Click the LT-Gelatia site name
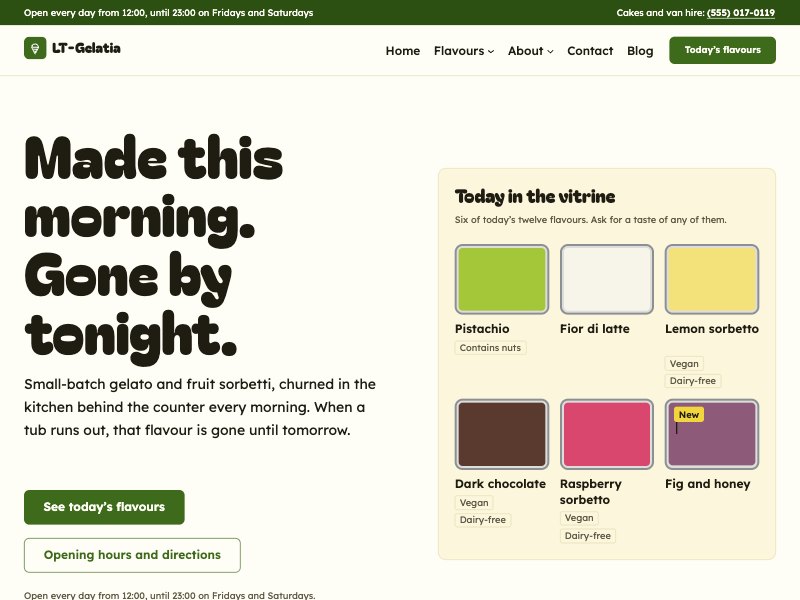This screenshot has height=600, width=800. [86, 48]
